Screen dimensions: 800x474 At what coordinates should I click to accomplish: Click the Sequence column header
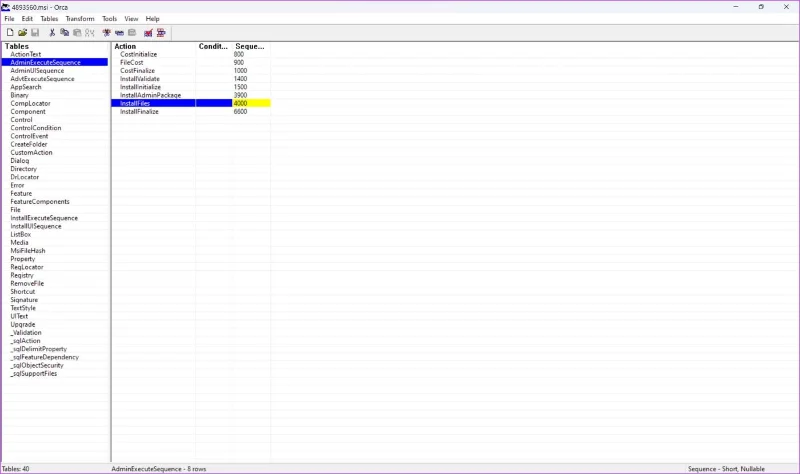click(251, 46)
